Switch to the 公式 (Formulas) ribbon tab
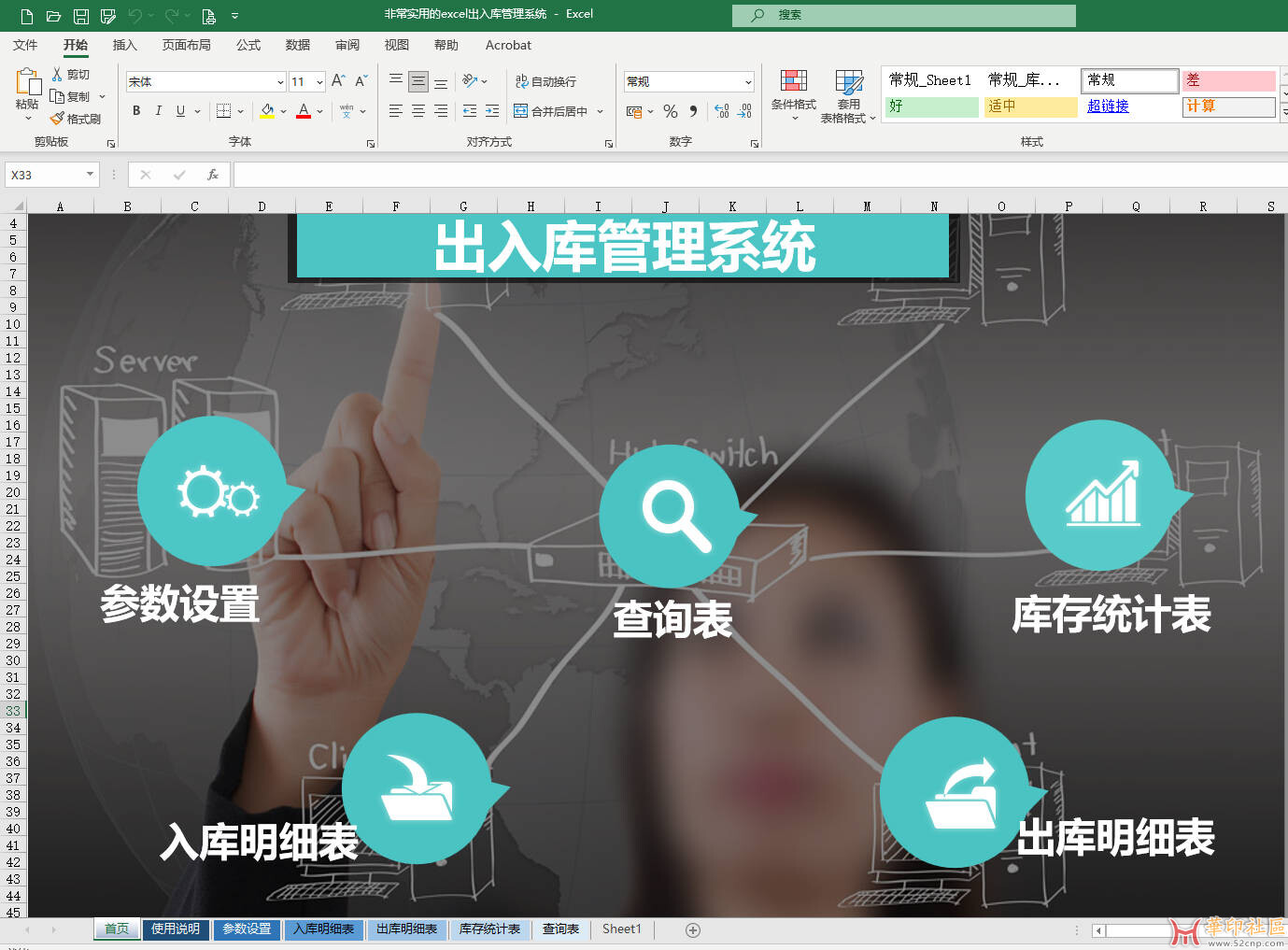Image resolution: width=1288 pixels, height=950 pixels. 248,45
